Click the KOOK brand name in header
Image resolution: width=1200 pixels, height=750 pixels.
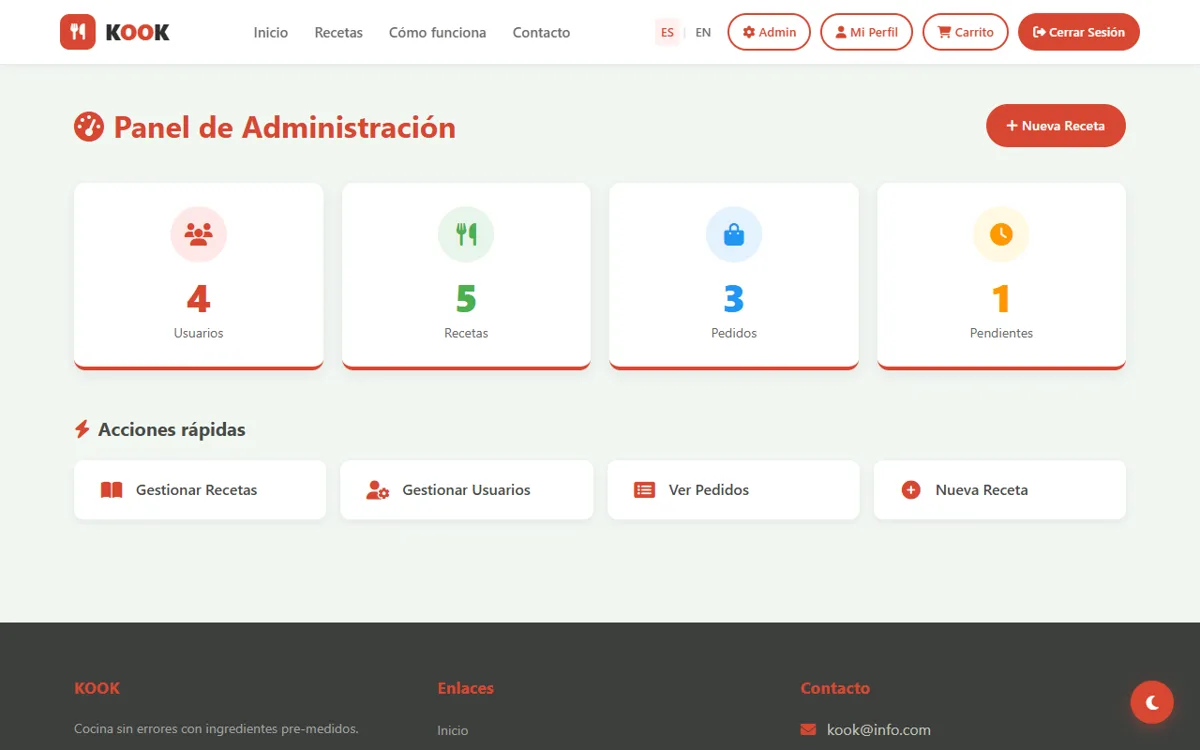coord(138,32)
